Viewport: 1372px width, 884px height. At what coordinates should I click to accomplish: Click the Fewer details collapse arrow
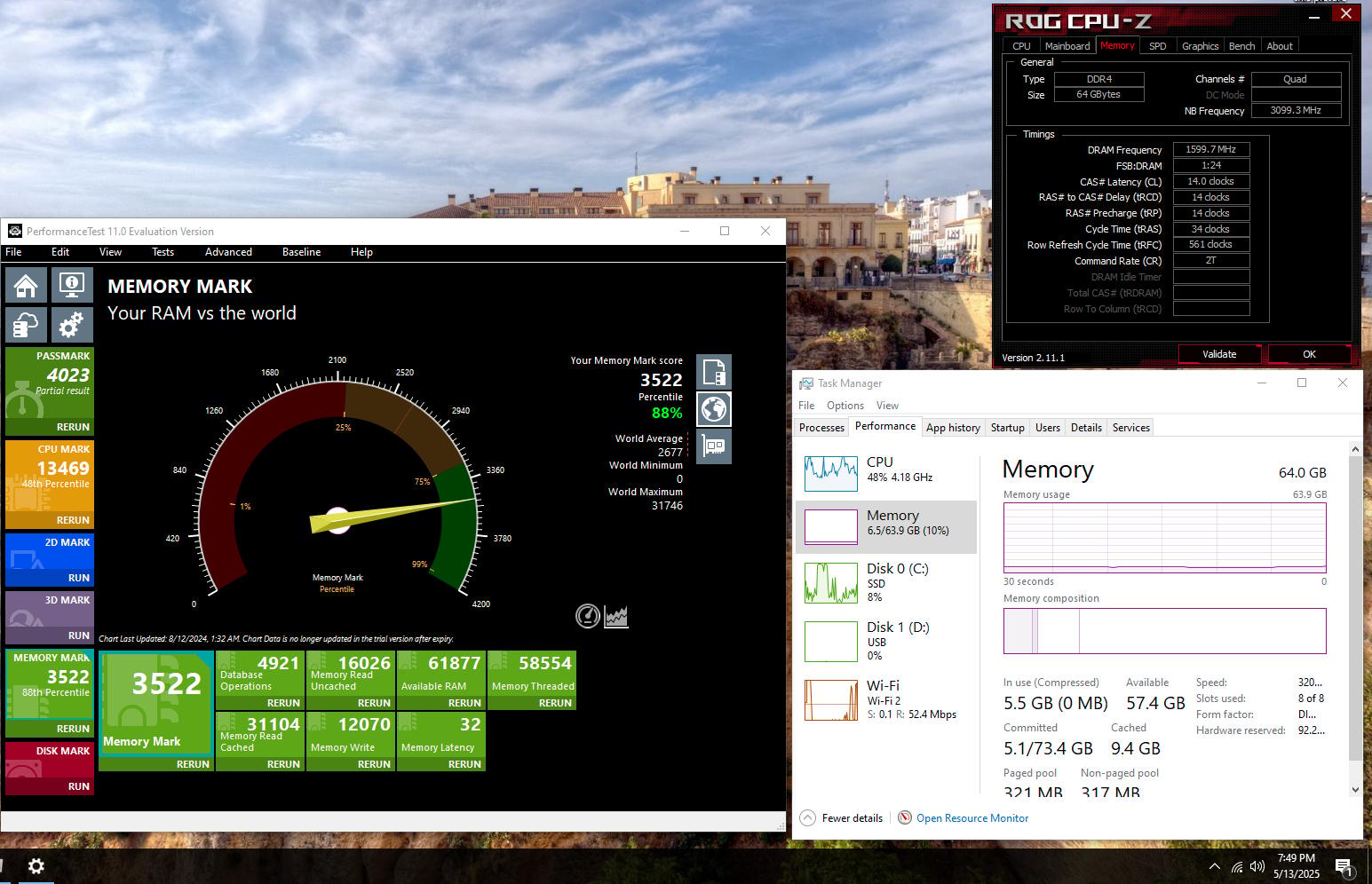807,818
